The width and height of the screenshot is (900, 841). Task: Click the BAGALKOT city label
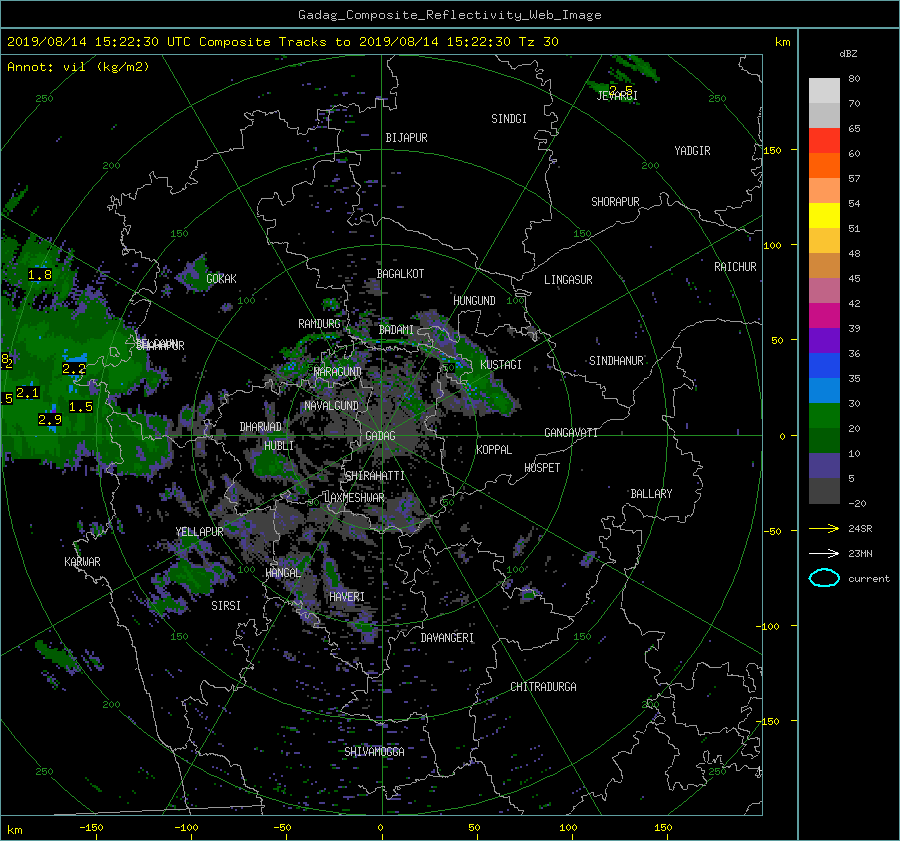pyautogui.click(x=400, y=274)
